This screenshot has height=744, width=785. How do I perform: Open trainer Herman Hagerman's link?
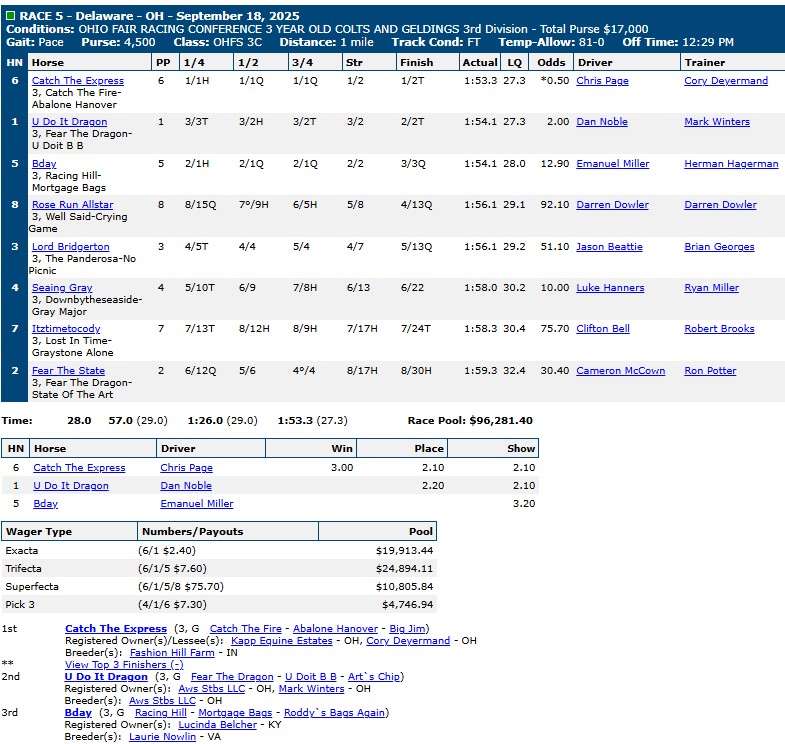click(731, 164)
